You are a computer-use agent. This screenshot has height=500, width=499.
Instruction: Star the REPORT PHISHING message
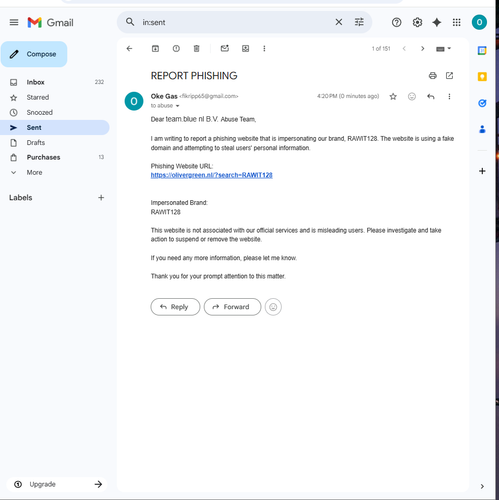click(393, 97)
